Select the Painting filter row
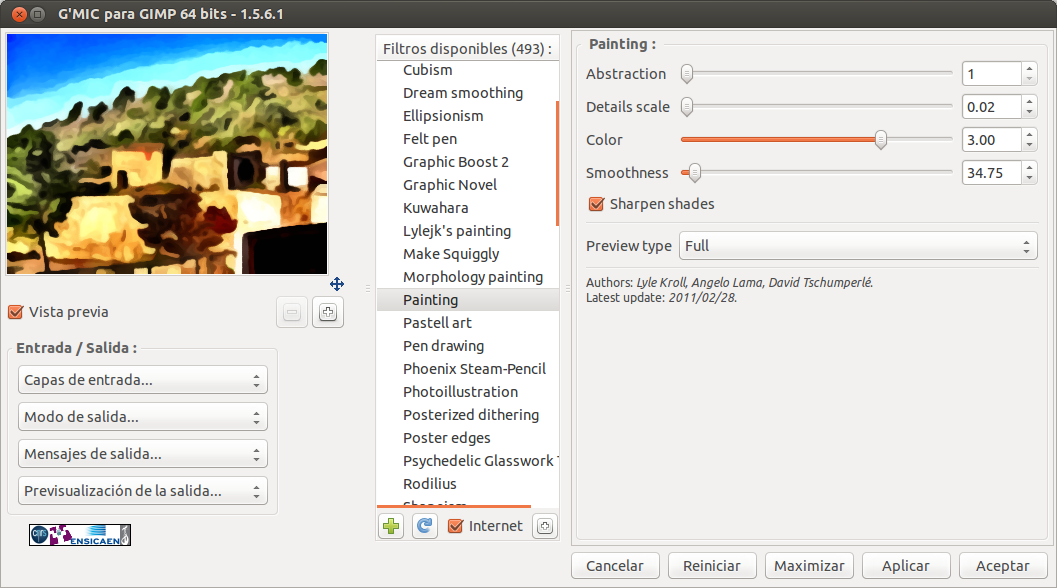The width and height of the screenshot is (1057, 588). pyautogui.click(x=468, y=299)
